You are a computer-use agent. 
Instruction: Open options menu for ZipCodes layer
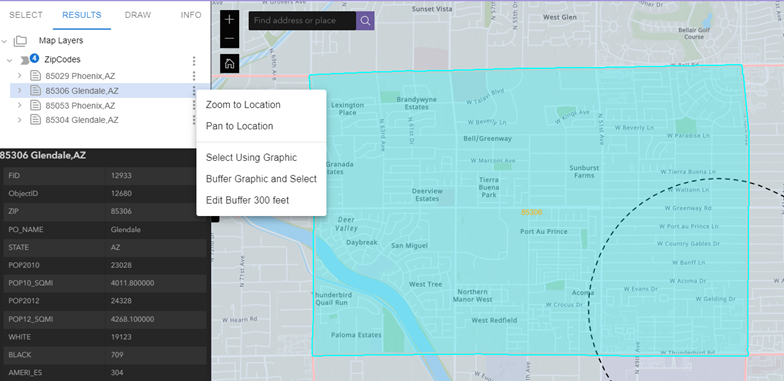(194, 61)
